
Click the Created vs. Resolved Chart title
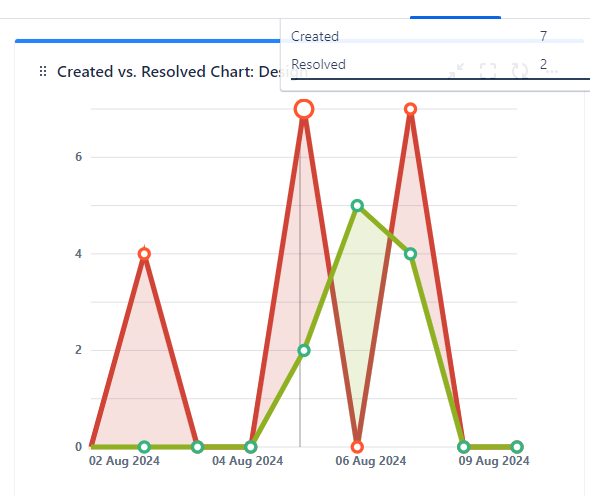(182, 72)
